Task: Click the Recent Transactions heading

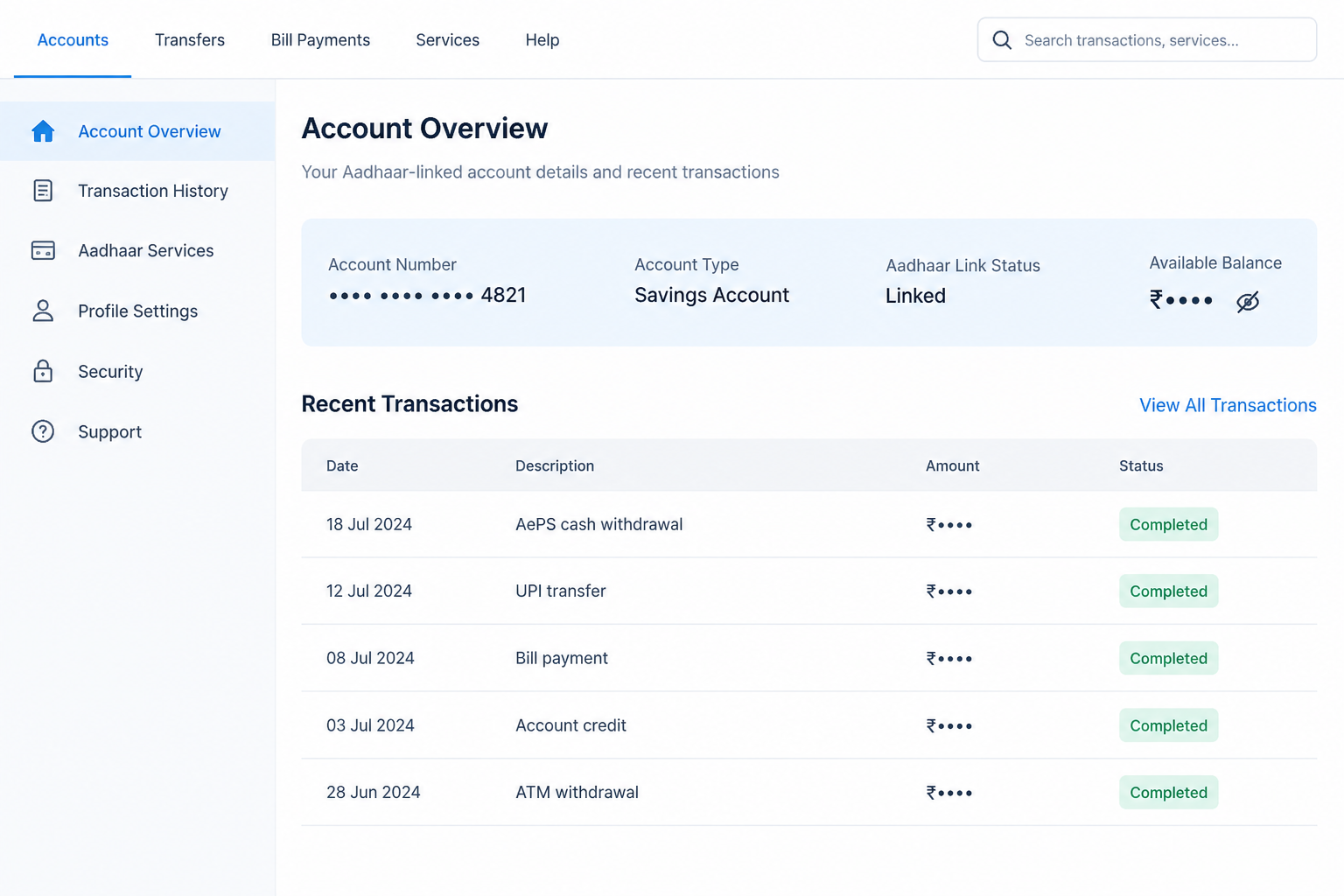Action: coord(409,403)
